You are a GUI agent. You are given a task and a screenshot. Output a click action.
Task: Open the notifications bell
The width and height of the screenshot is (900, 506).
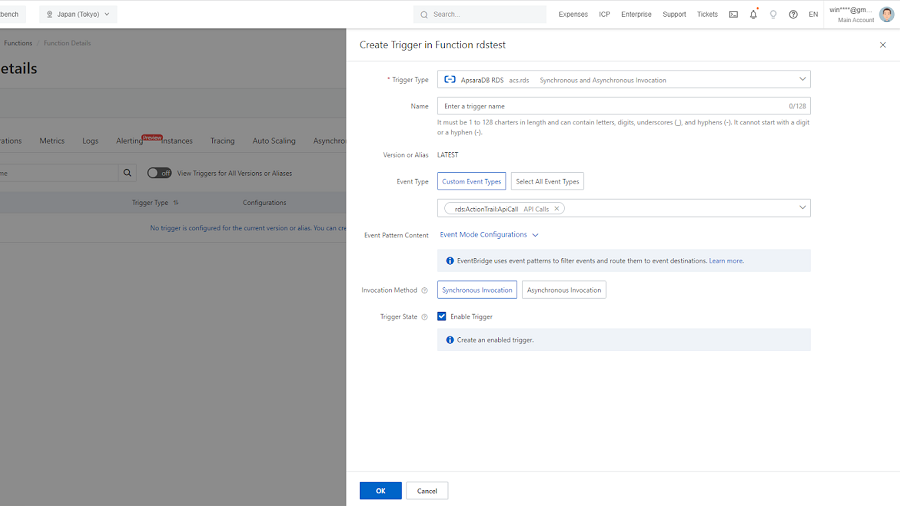pyautogui.click(x=753, y=14)
